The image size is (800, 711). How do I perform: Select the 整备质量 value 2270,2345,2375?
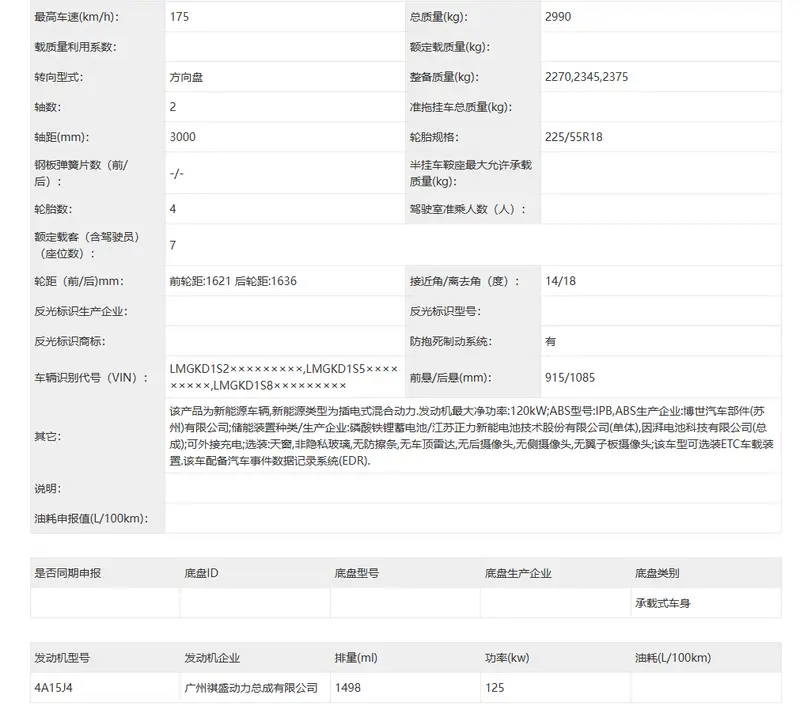587,77
